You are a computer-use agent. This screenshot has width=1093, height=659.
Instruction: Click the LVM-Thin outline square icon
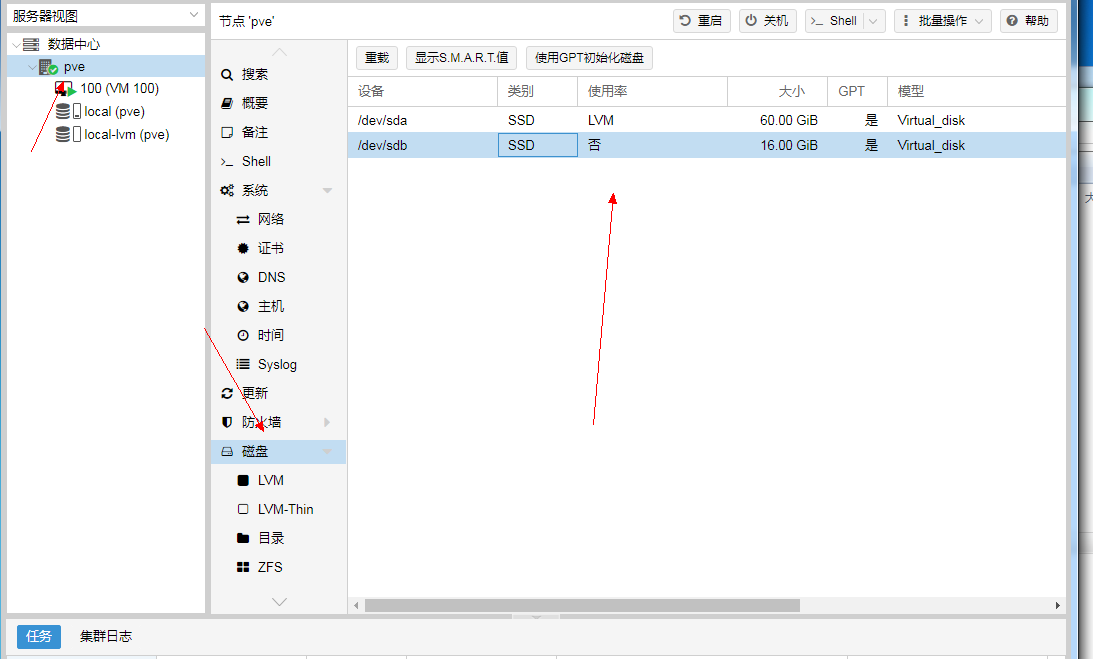pyautogui.click(x=243, y=509)
